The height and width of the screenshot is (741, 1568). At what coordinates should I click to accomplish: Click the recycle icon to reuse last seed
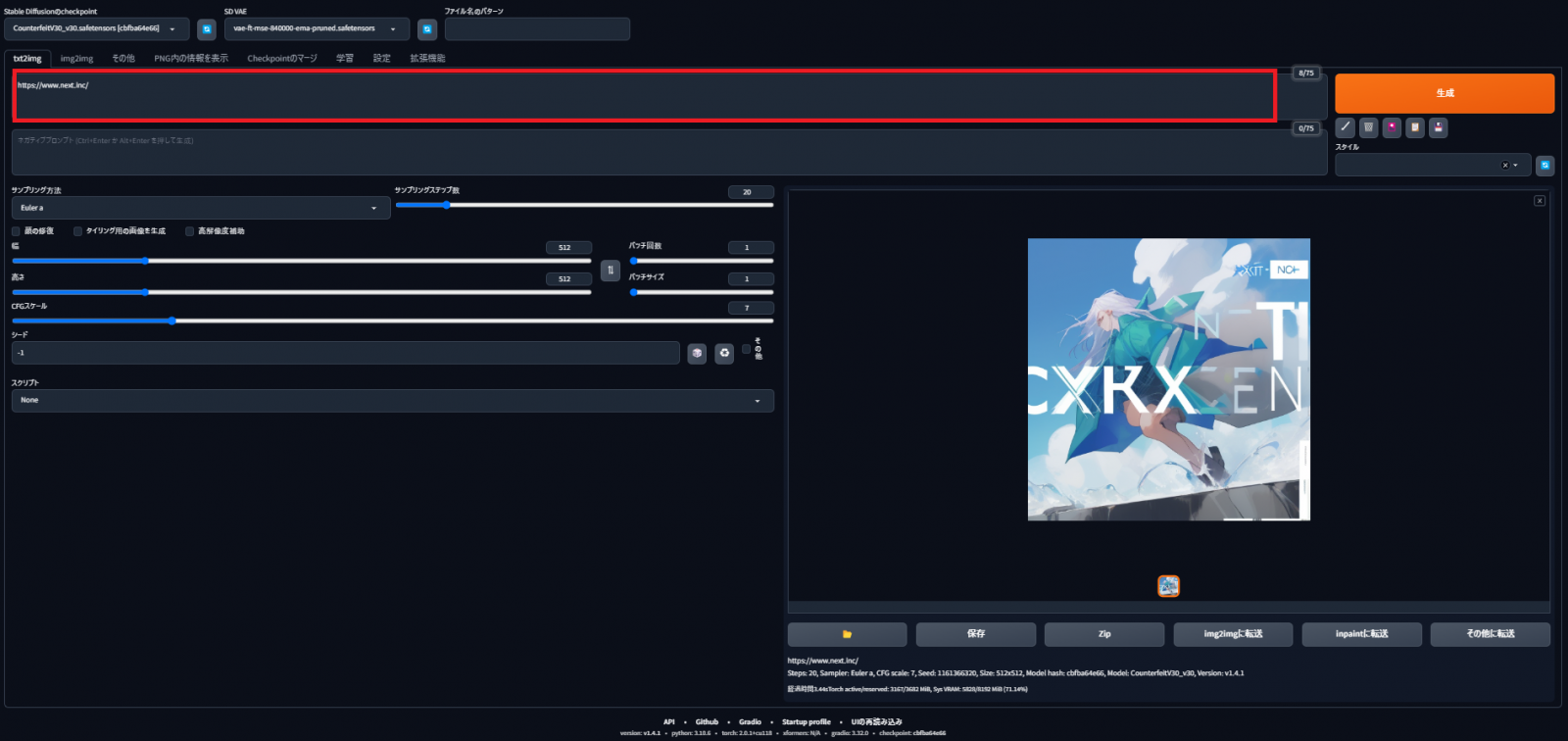[724, 353]
